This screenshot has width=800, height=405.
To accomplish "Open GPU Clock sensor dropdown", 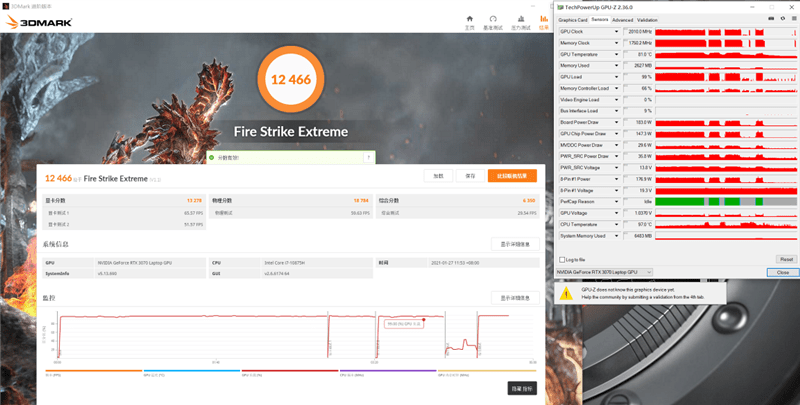I will click(616, 32).
